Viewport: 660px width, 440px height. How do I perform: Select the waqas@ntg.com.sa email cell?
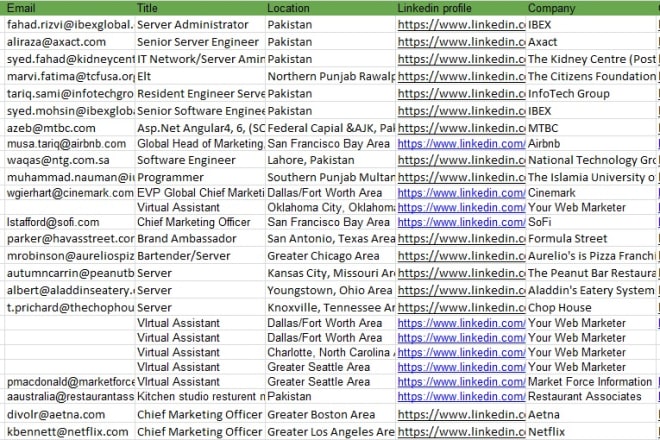(69, 160)
